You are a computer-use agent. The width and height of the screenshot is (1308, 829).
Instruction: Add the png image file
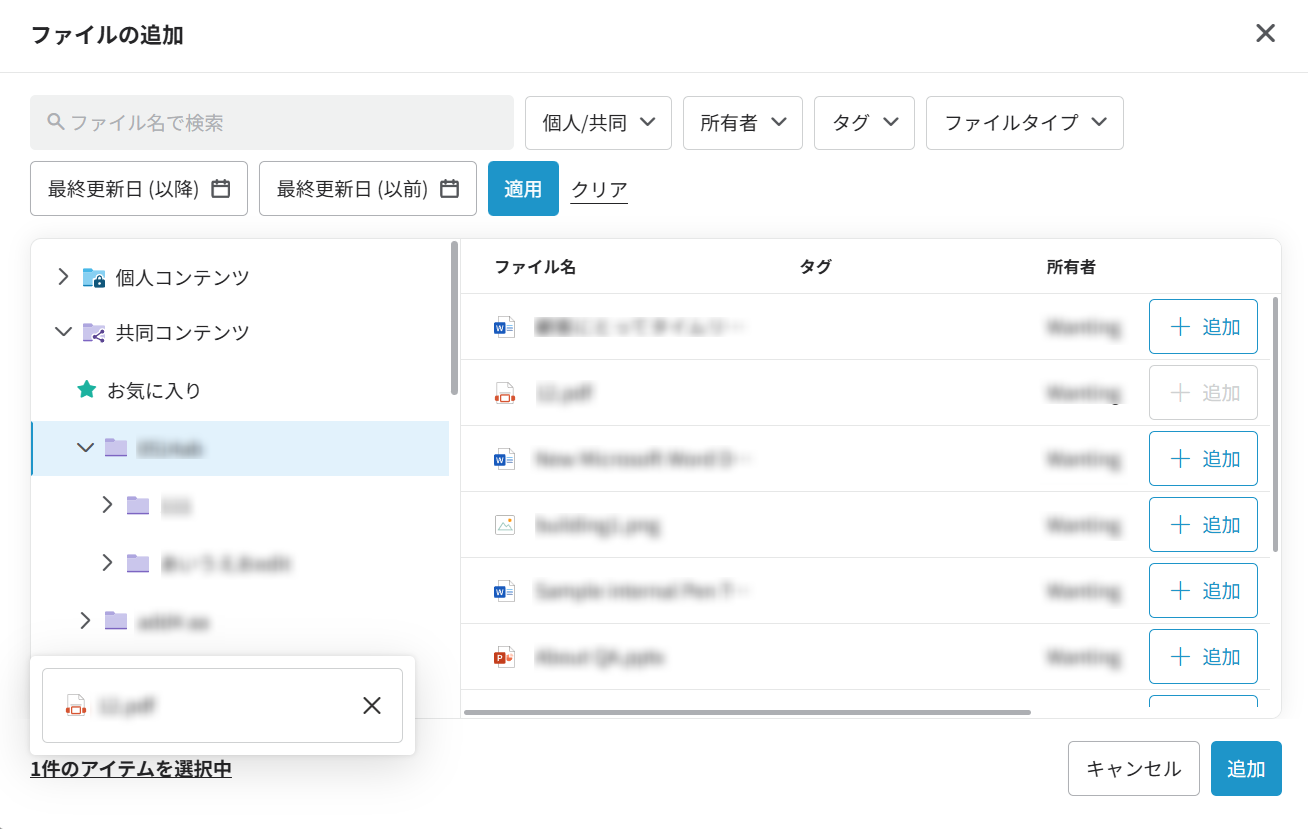point(1203,525)
